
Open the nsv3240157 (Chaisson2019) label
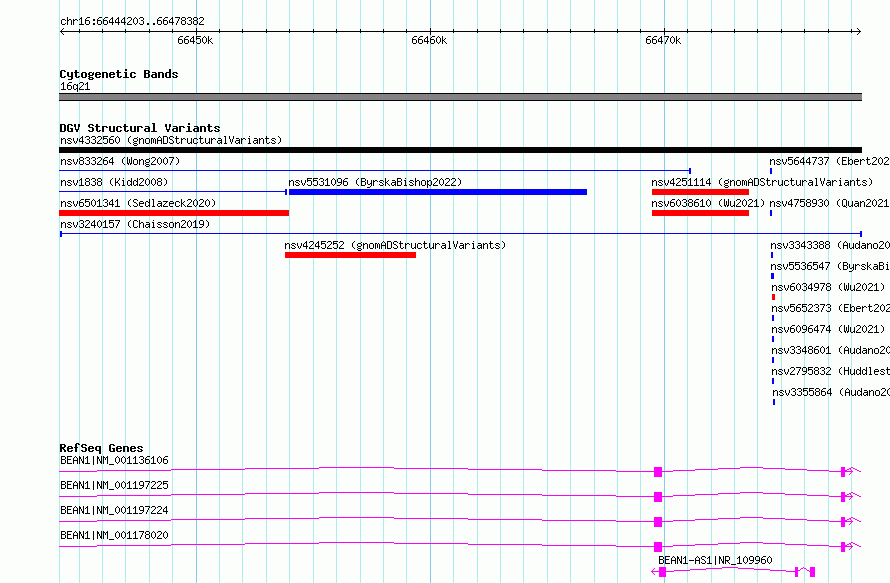(x=135, y=224)
